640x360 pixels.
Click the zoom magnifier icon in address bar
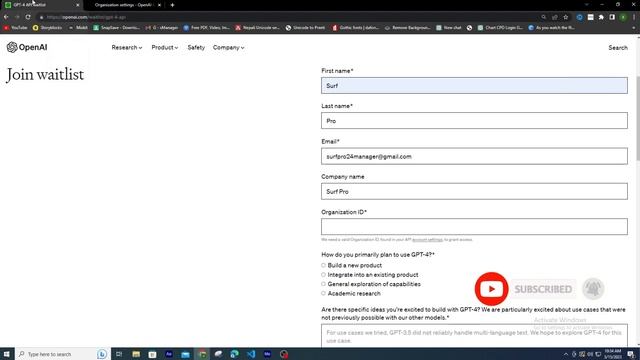click(544, 17)
